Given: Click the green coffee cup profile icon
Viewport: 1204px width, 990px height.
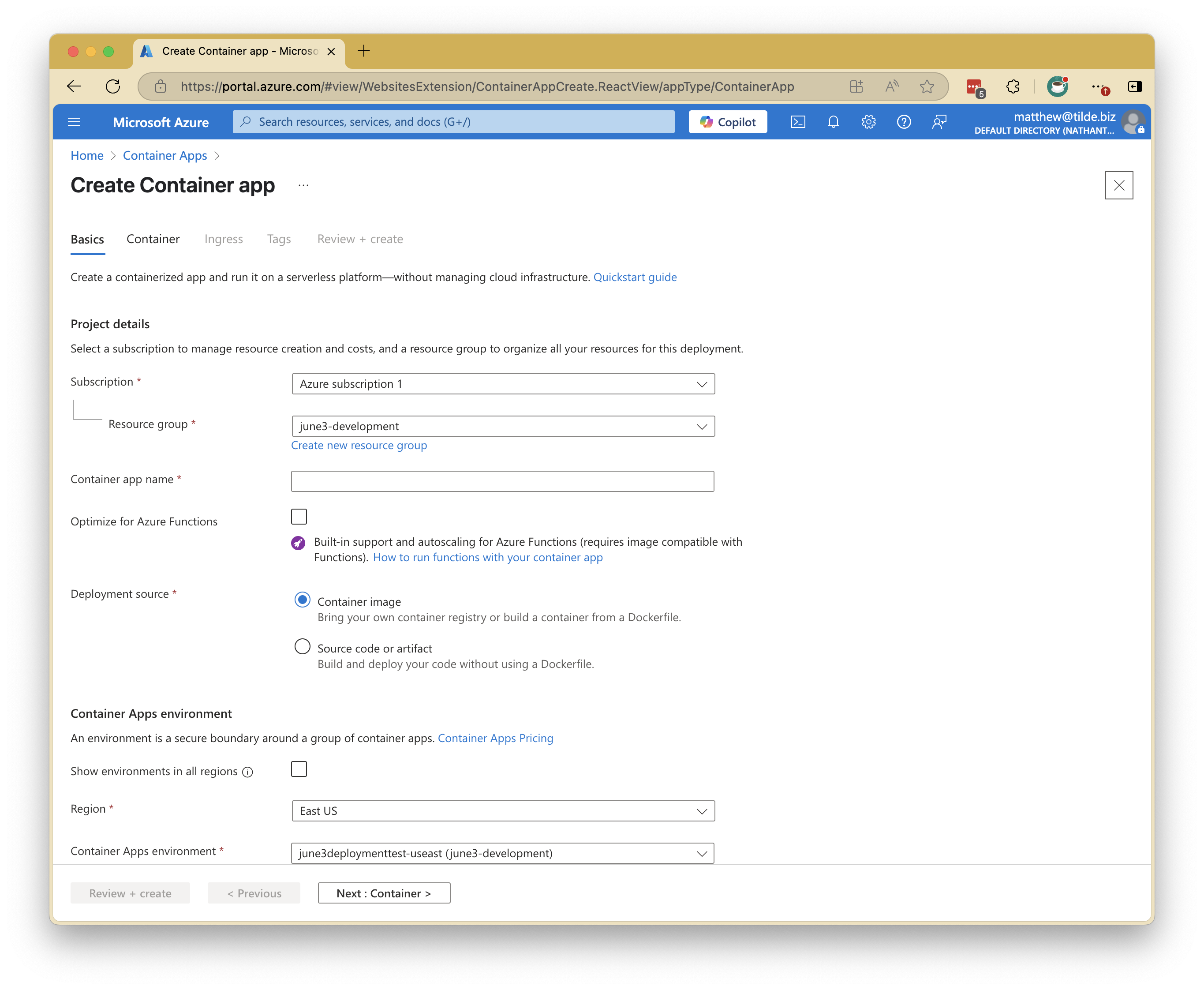Looking at the screenshot, I should pyautogui.click(x=1058, y=86).
